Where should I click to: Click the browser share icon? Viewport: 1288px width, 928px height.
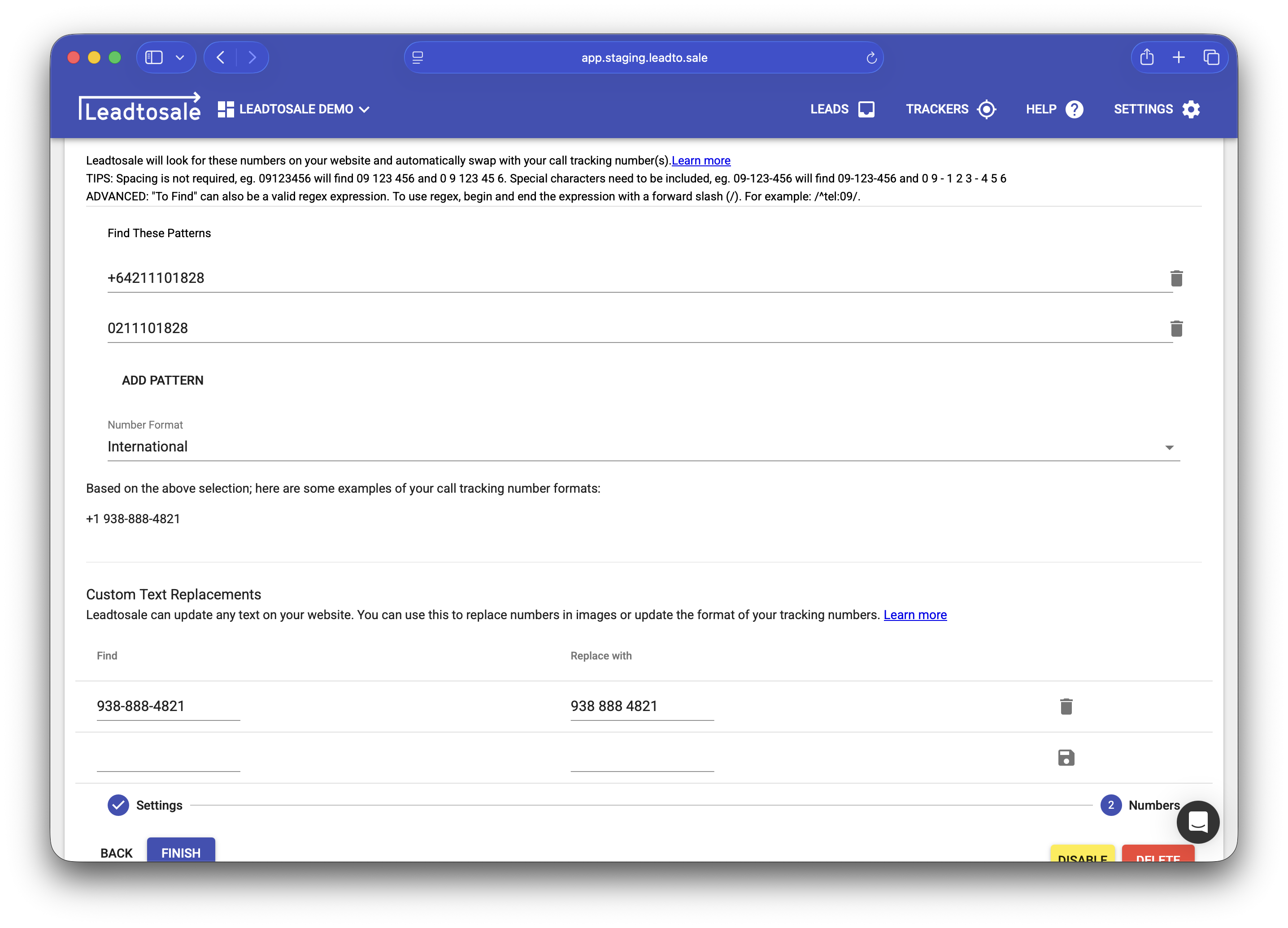pos(1147,57)
